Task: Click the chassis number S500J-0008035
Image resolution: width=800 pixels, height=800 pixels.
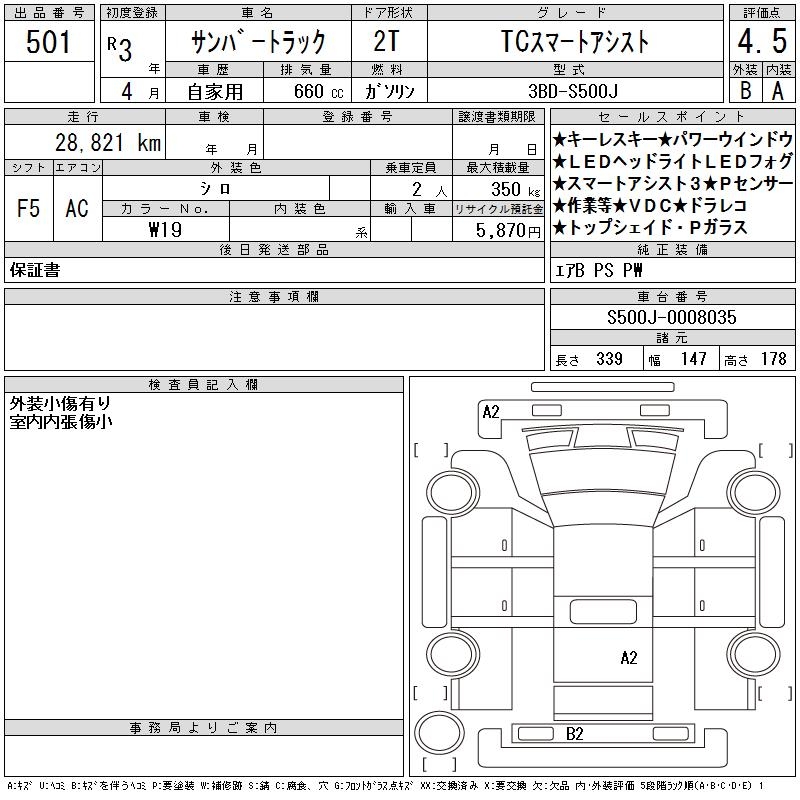Action: coord(671,317)
